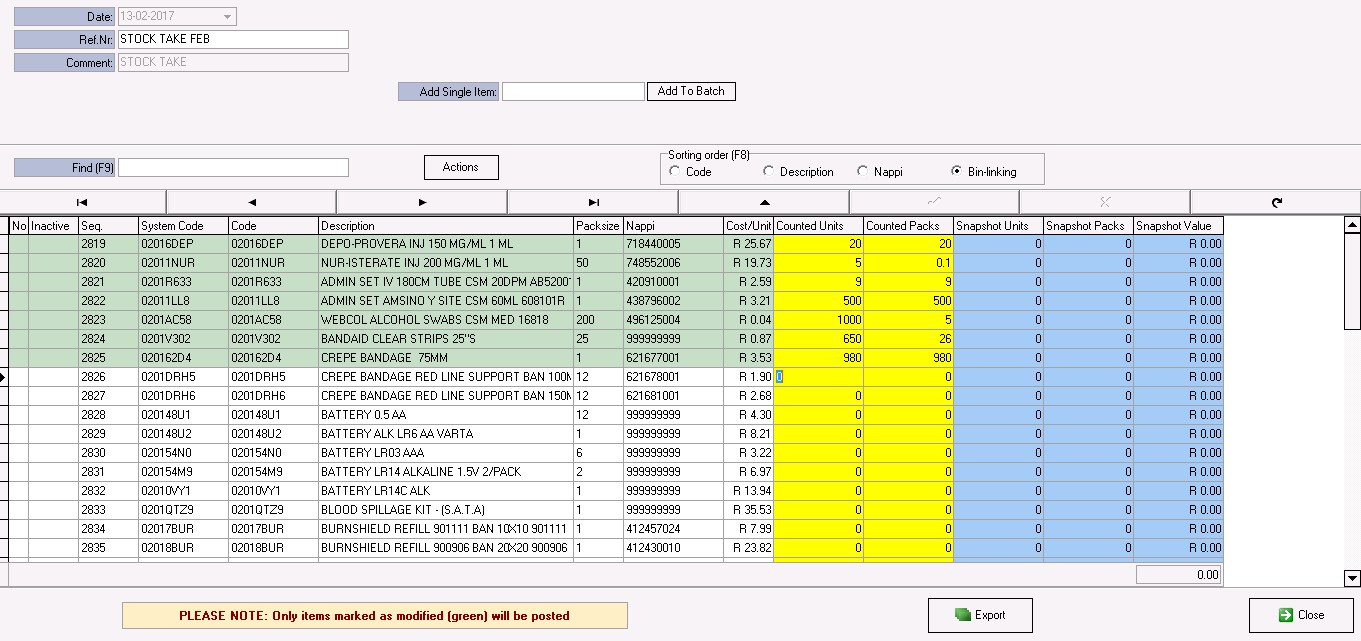The width and height of the screenshot is (1361, 641).
Task: Refresh data with the navigator refresh button
Action: point(1276,202)
